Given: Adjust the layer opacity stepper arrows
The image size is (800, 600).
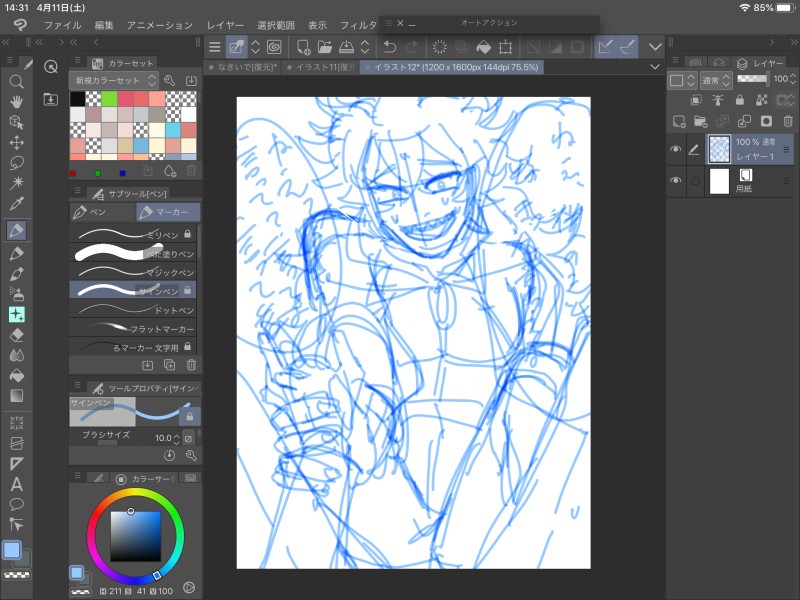Looking at the screenshot, I should pyautogui.click(x=792, y=79).
